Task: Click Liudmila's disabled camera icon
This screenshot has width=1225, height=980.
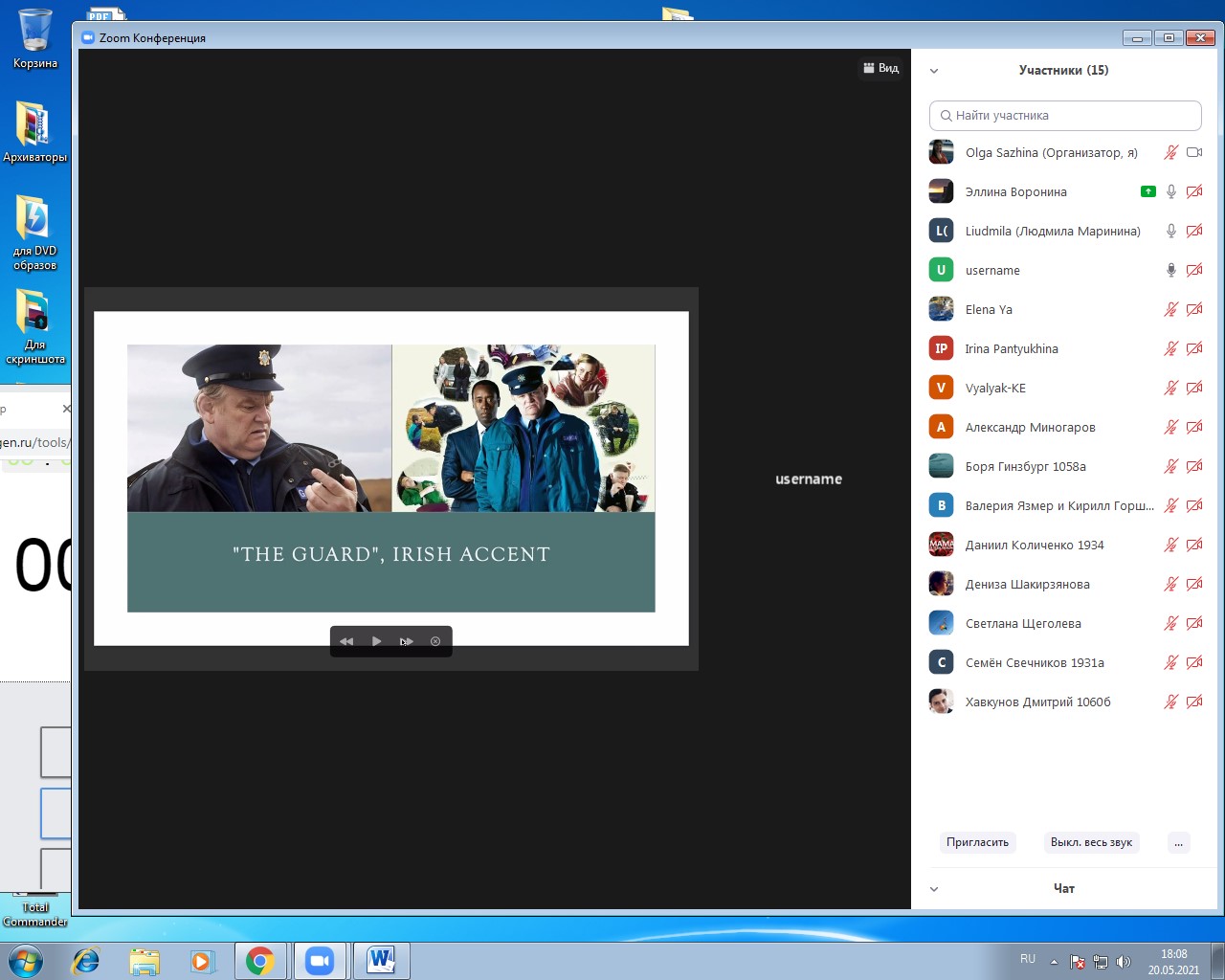Action: pos(1194,231)
